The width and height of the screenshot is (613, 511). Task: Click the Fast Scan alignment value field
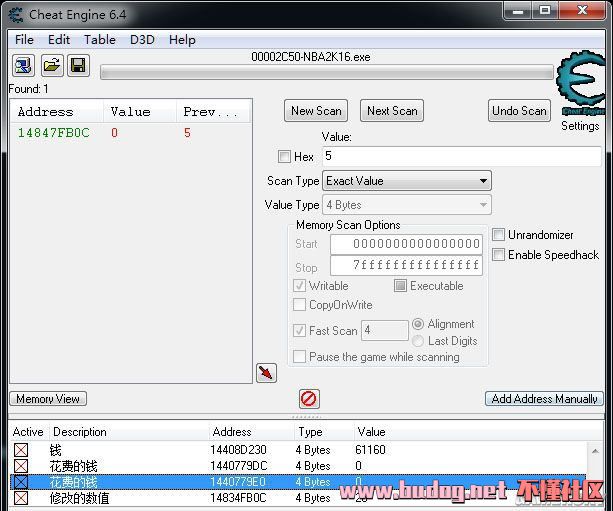(385, 331)
